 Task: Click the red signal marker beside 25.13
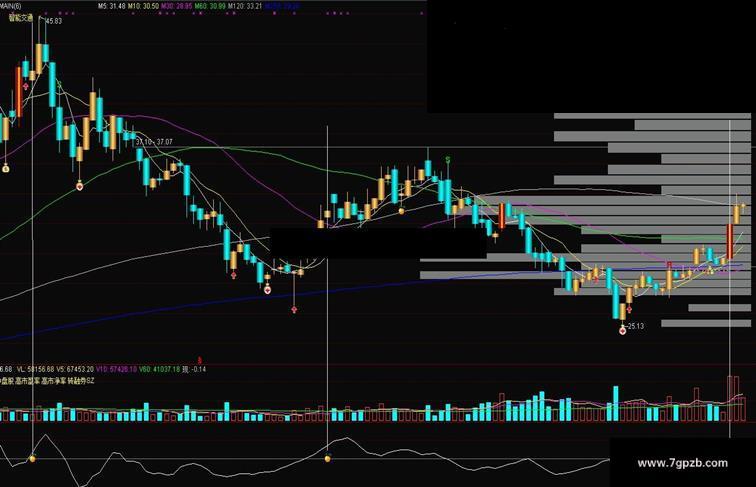622,330
